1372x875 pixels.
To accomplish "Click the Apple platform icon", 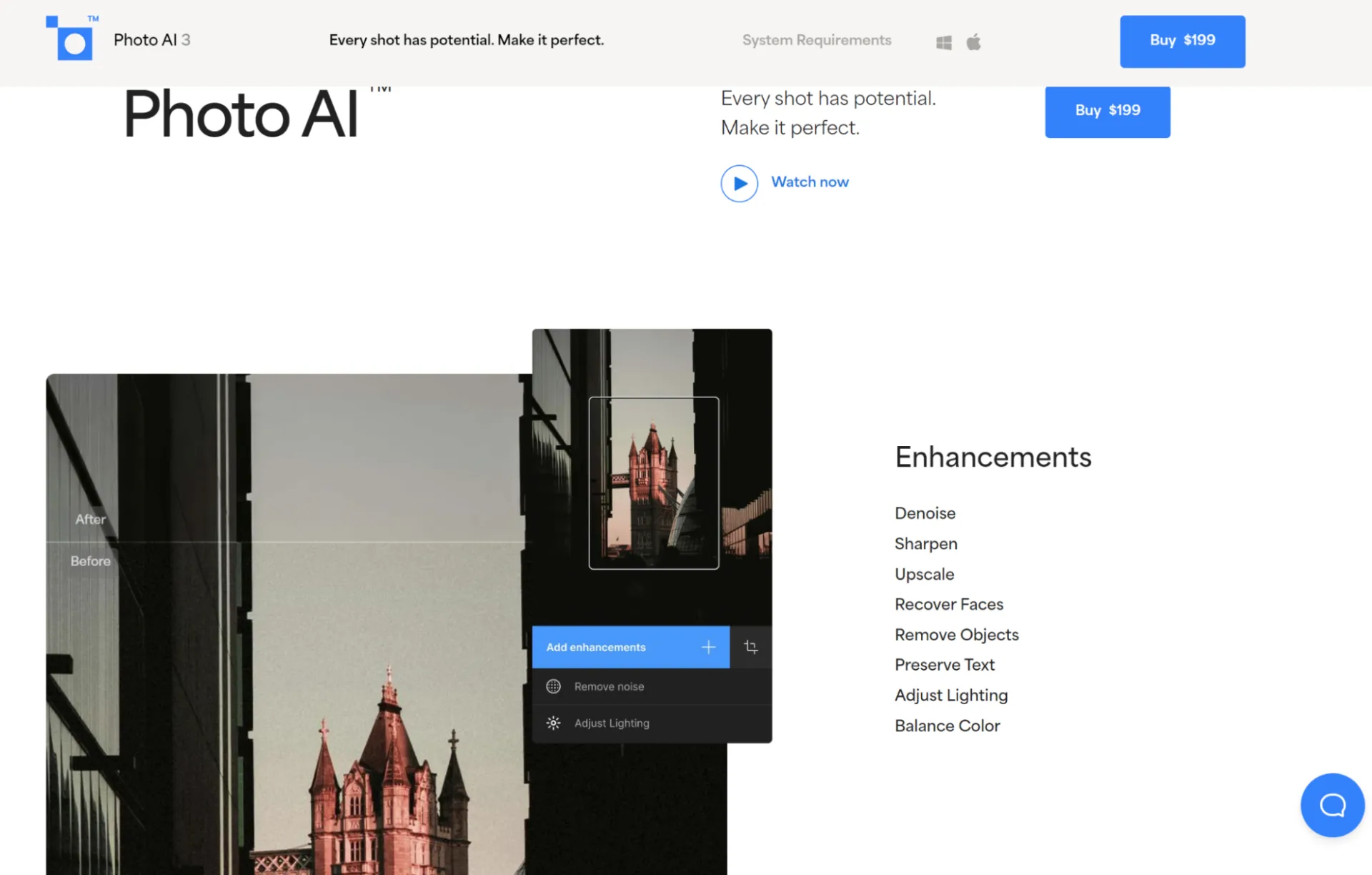I will point(973,42).
